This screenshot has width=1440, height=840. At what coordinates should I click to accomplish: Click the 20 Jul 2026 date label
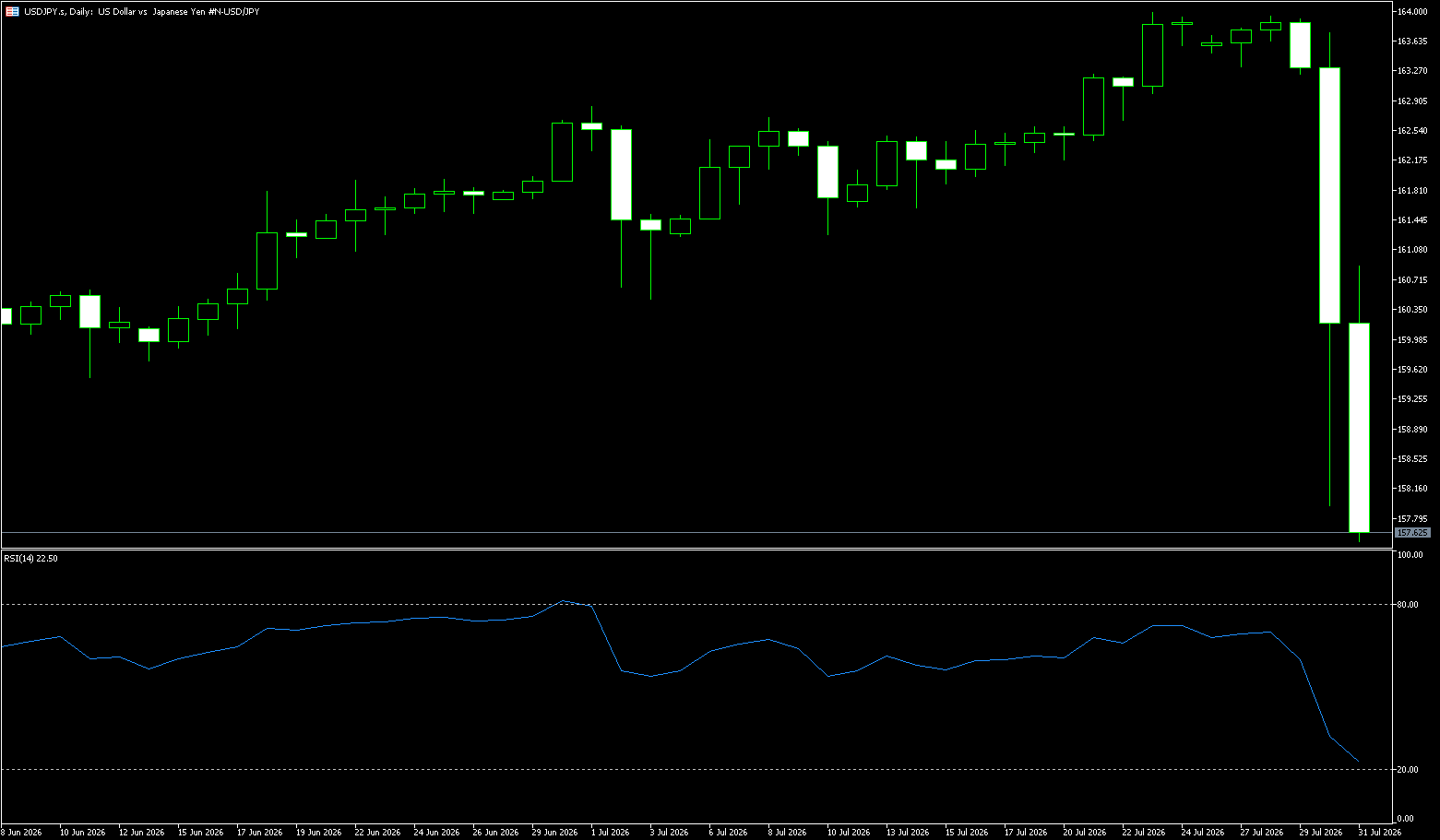(1085, 832)
